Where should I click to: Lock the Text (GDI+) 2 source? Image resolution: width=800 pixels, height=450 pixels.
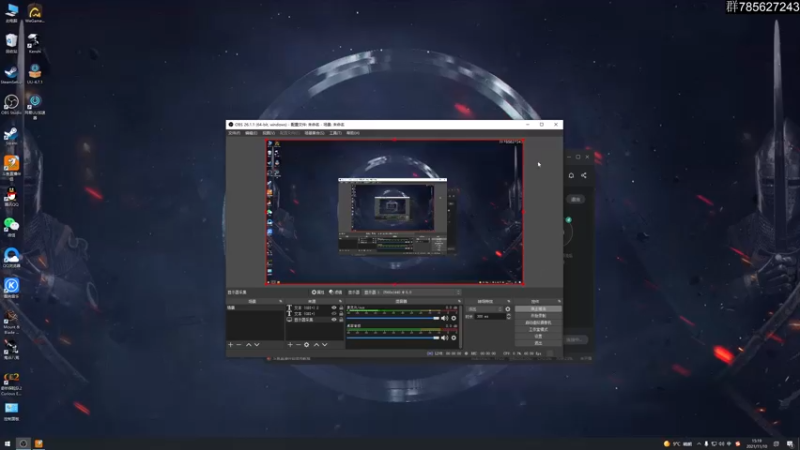click(341, 308)
